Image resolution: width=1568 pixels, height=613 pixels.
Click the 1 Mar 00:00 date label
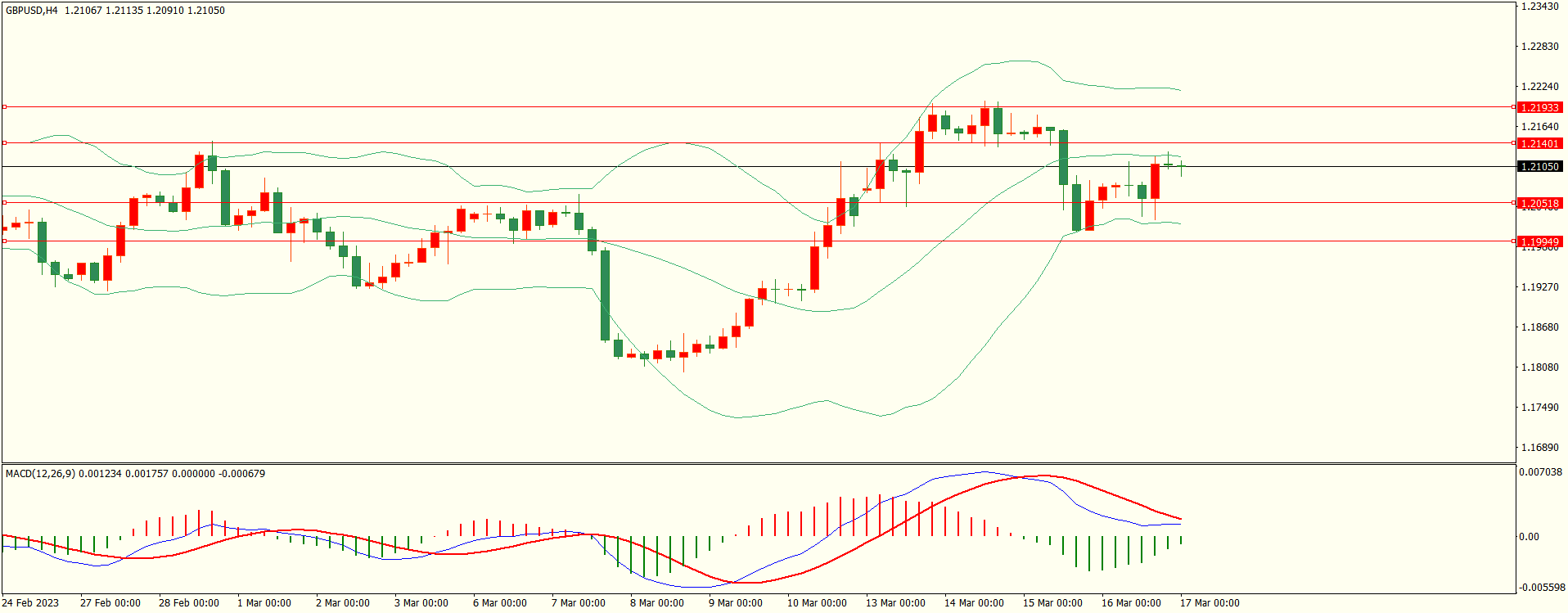[x=264, y=603]
